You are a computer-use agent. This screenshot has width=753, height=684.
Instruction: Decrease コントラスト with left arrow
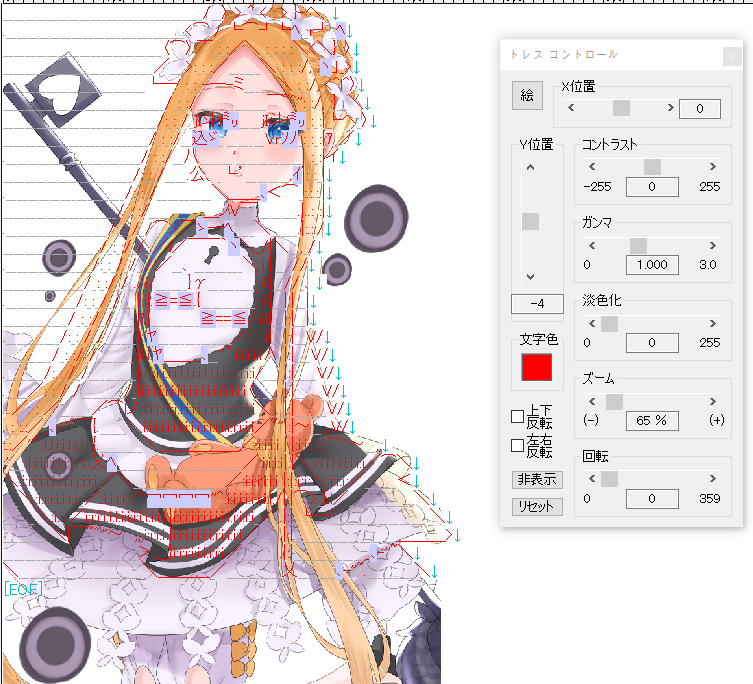point(592,167)
